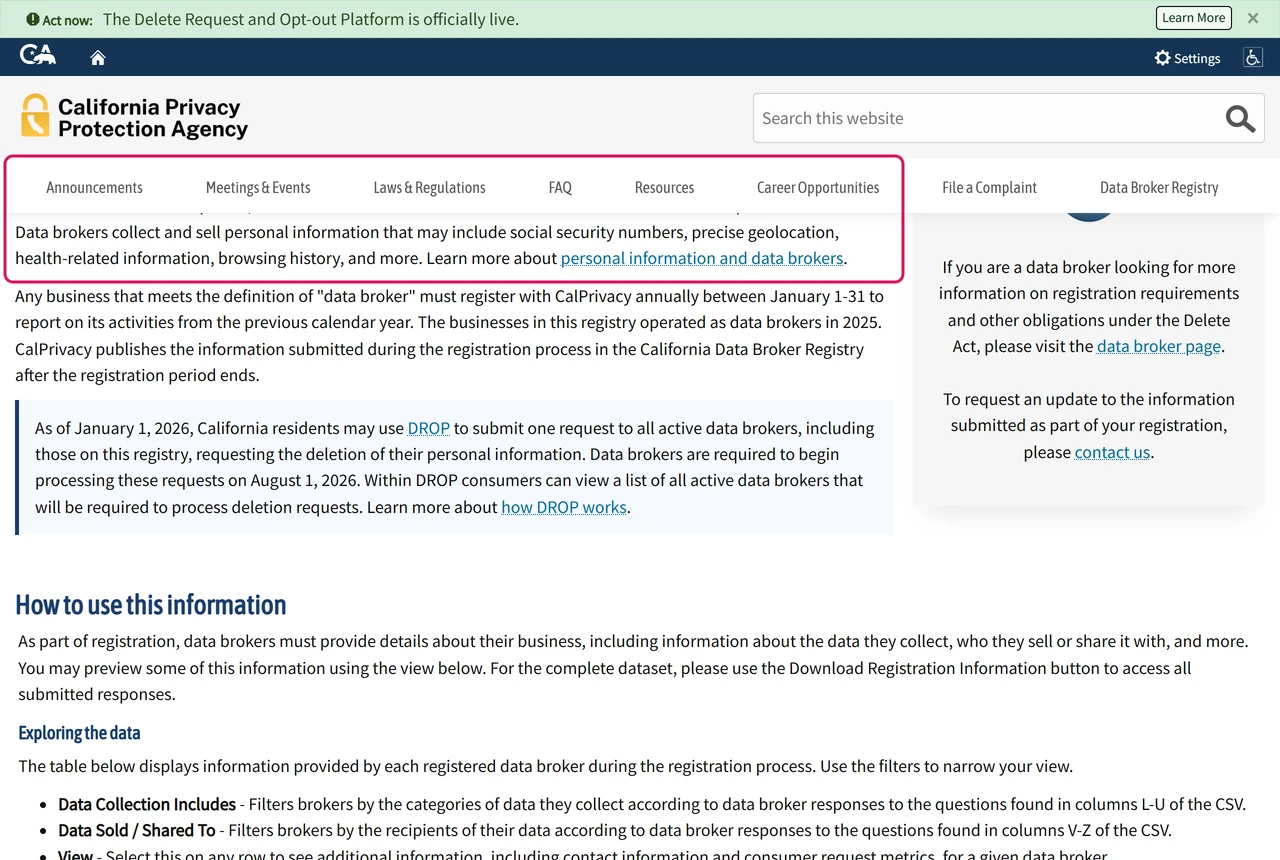Open the File a Complaint menu item
Viewport: 1280px width, 860px height.
click(989, 187)
